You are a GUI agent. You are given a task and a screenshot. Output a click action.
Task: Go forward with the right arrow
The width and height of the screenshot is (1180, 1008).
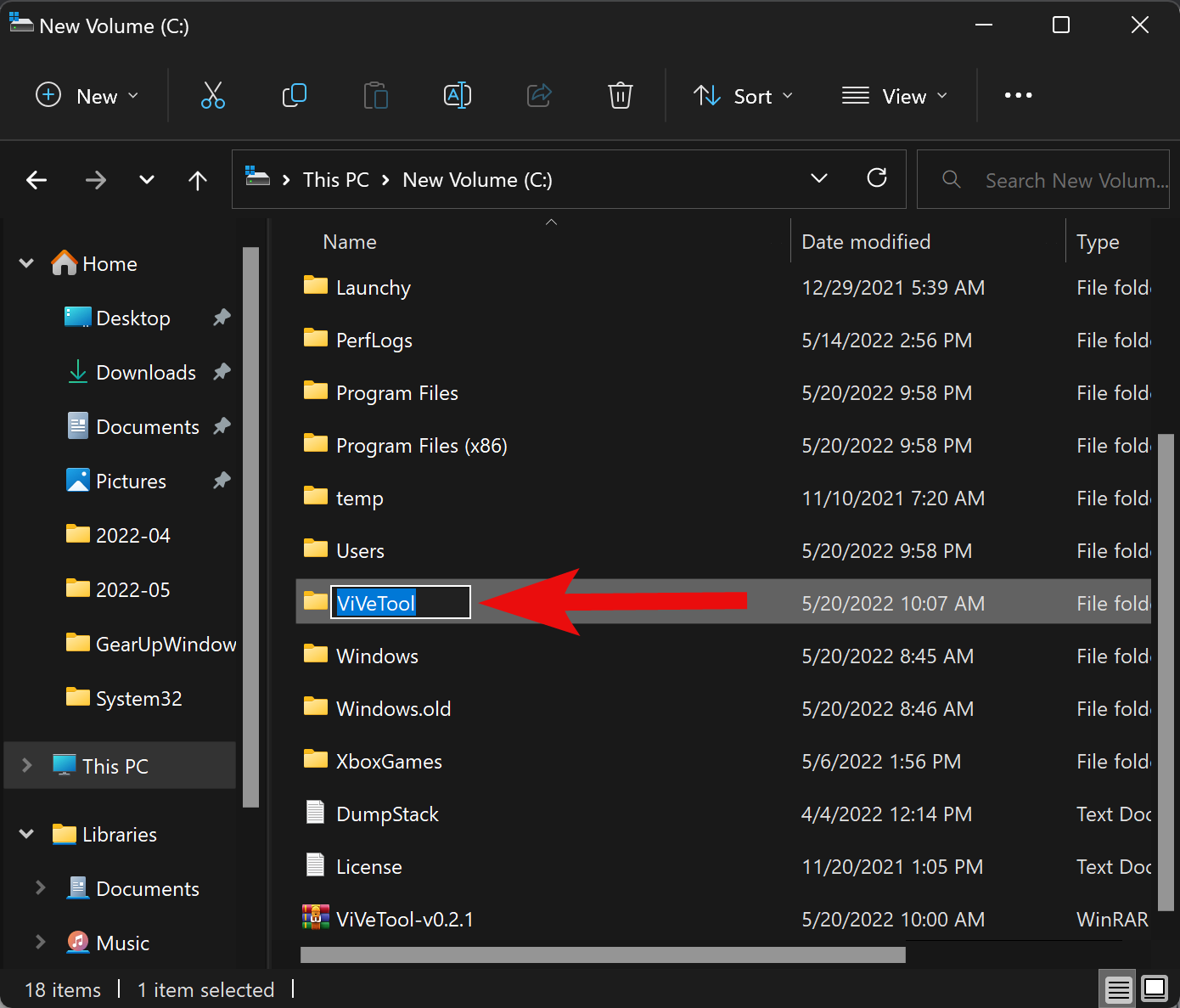pyautogui.click(x=96, y=180)
